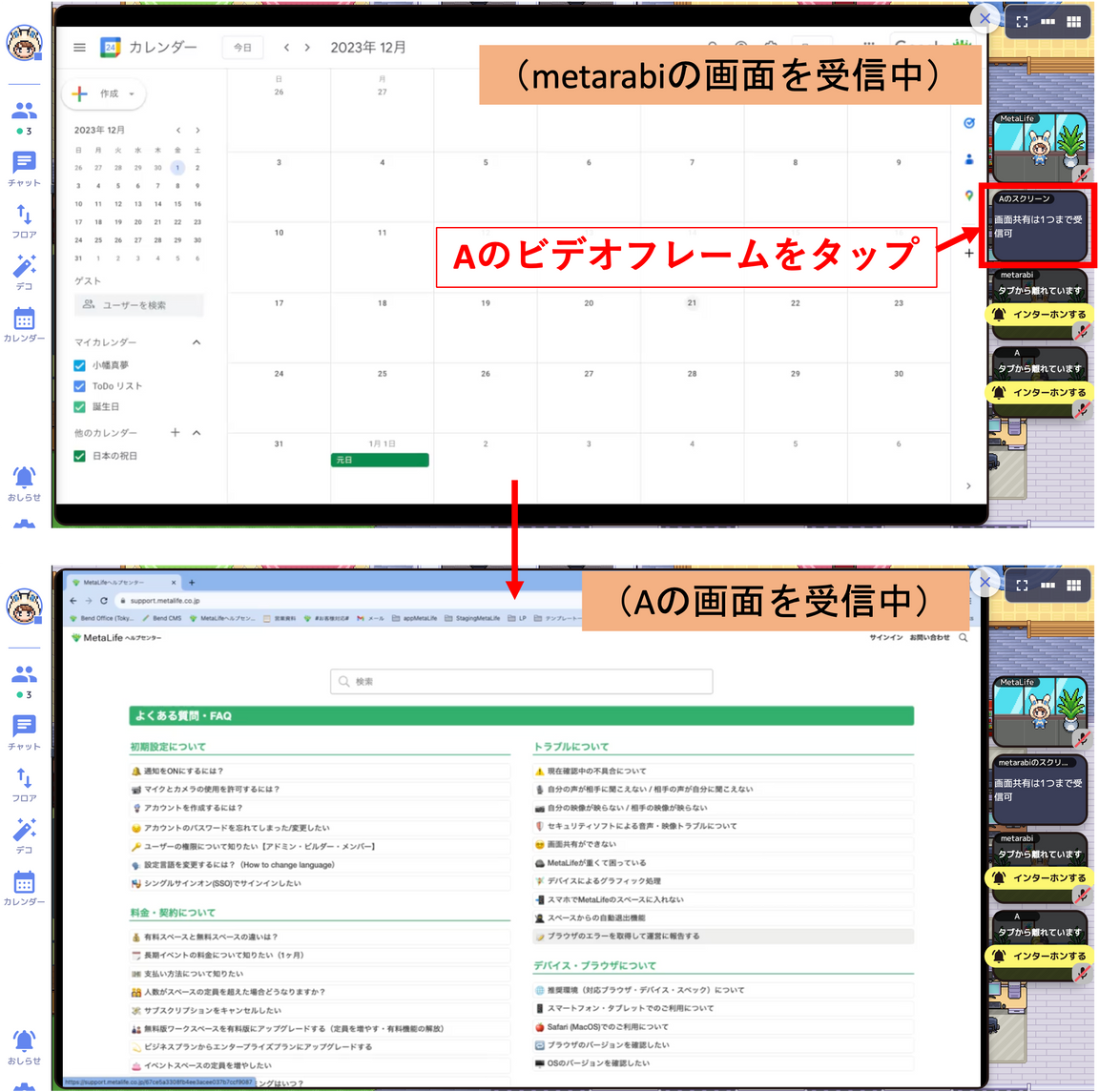Go to previous month in the main calendar header
Screen dimensions: 1099x1092
coord(286,48)
